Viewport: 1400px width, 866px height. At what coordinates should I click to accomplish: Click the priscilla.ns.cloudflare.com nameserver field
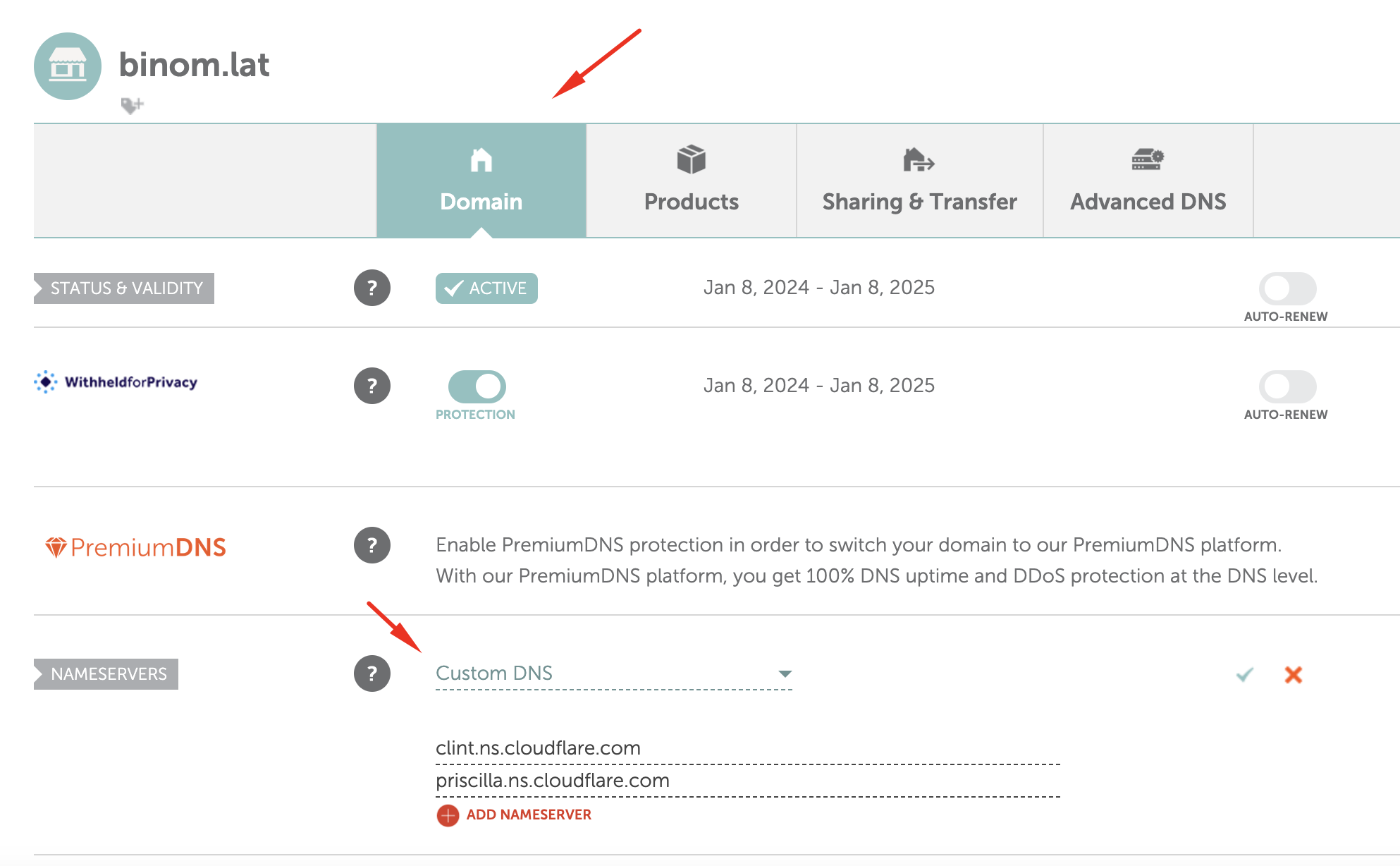click(x=747, y=781)
